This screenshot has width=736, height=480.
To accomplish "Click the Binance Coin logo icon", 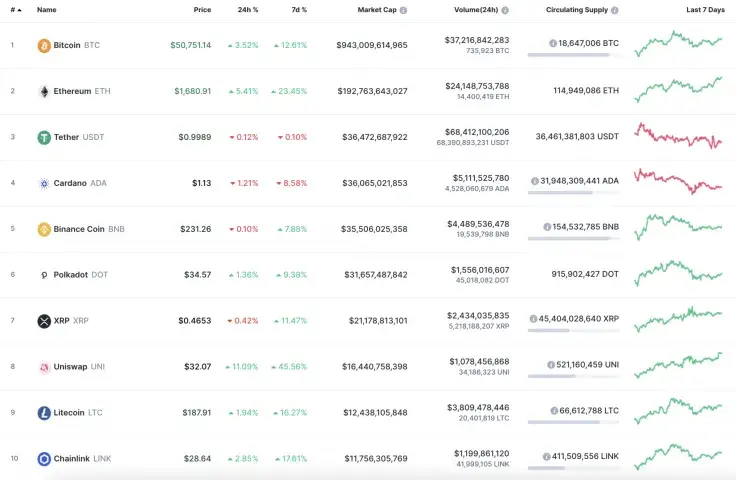I will pos(44,229).
